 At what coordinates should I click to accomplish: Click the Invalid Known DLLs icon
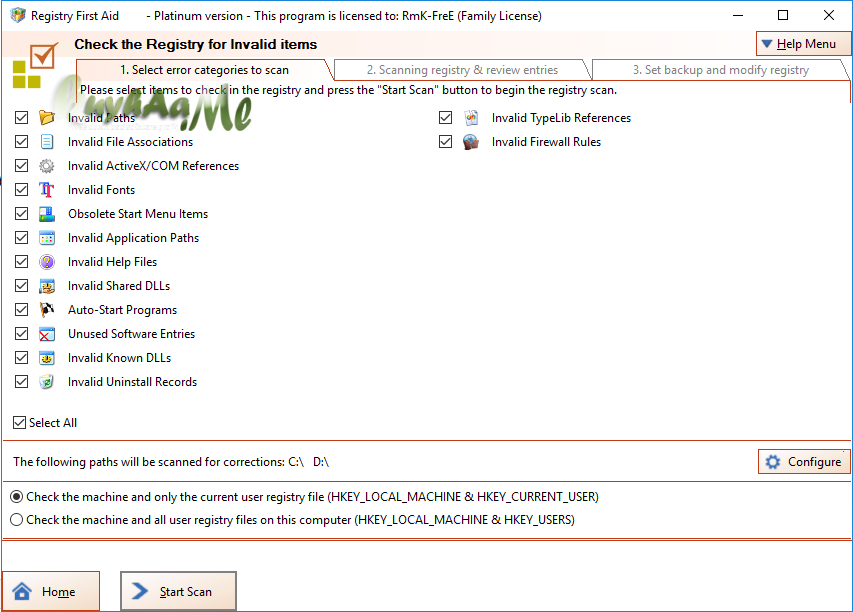47,357
